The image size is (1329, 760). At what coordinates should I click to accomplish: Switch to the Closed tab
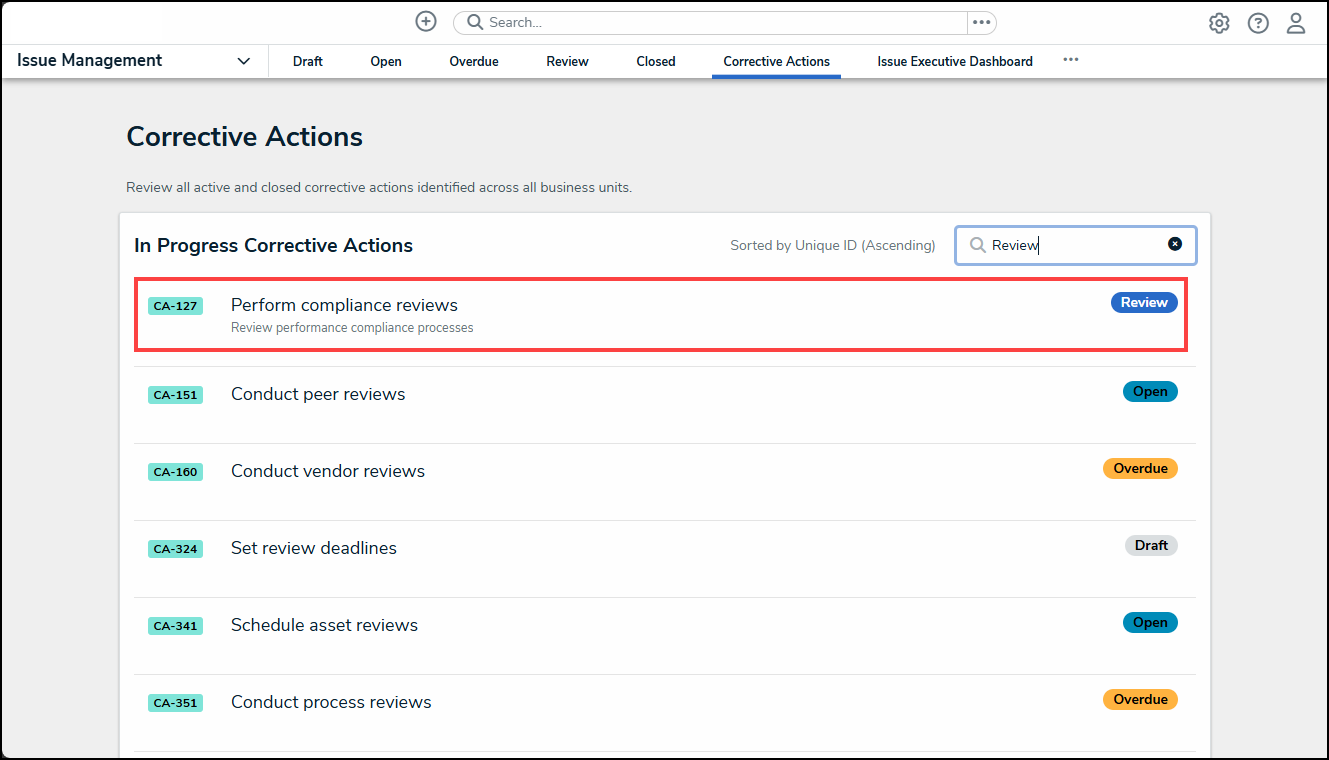click(x=655, y=61)
